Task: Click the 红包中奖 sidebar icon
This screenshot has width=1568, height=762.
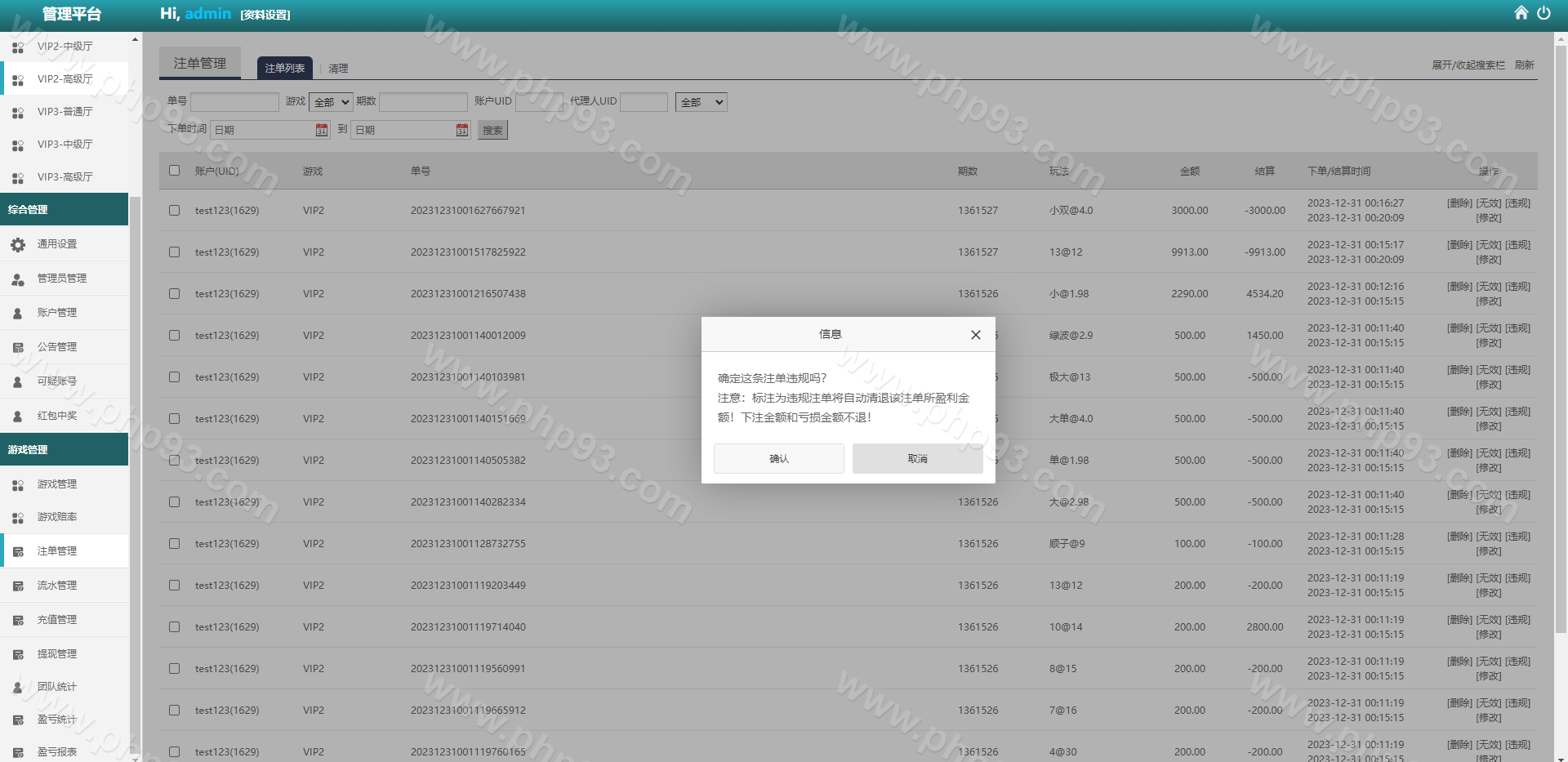Action: (x=18, y=416)
